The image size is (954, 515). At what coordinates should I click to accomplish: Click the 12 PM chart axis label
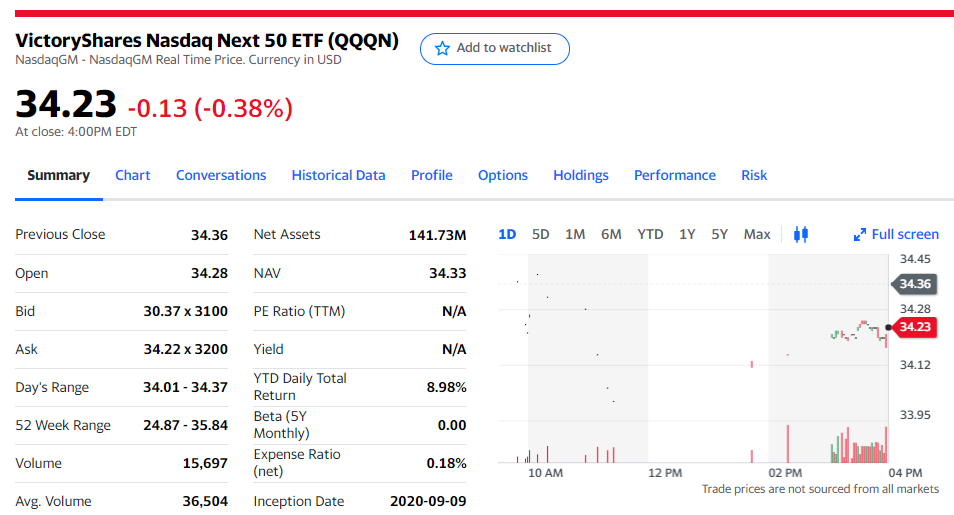click(665, 473)
